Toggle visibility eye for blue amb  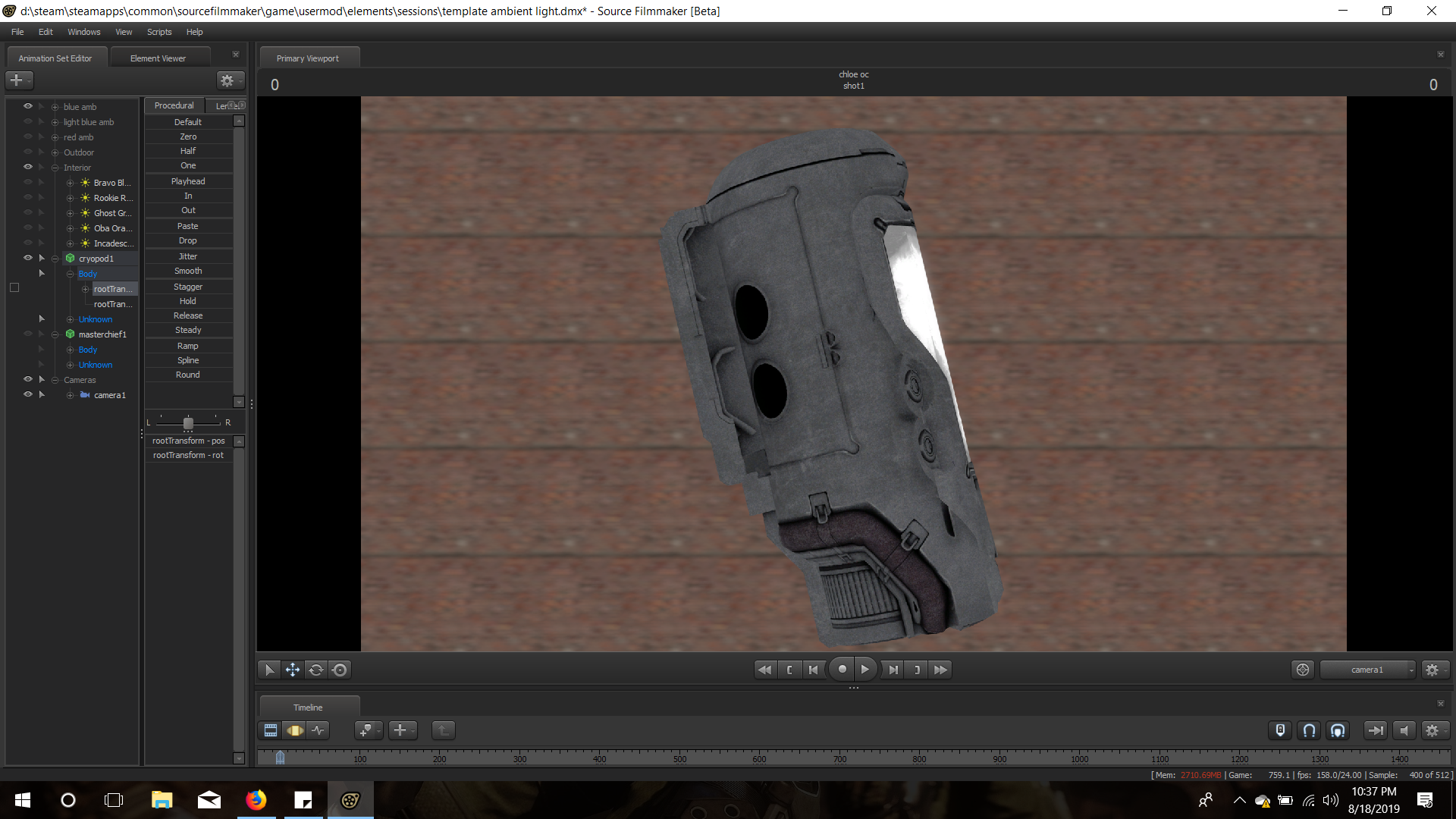28,106
